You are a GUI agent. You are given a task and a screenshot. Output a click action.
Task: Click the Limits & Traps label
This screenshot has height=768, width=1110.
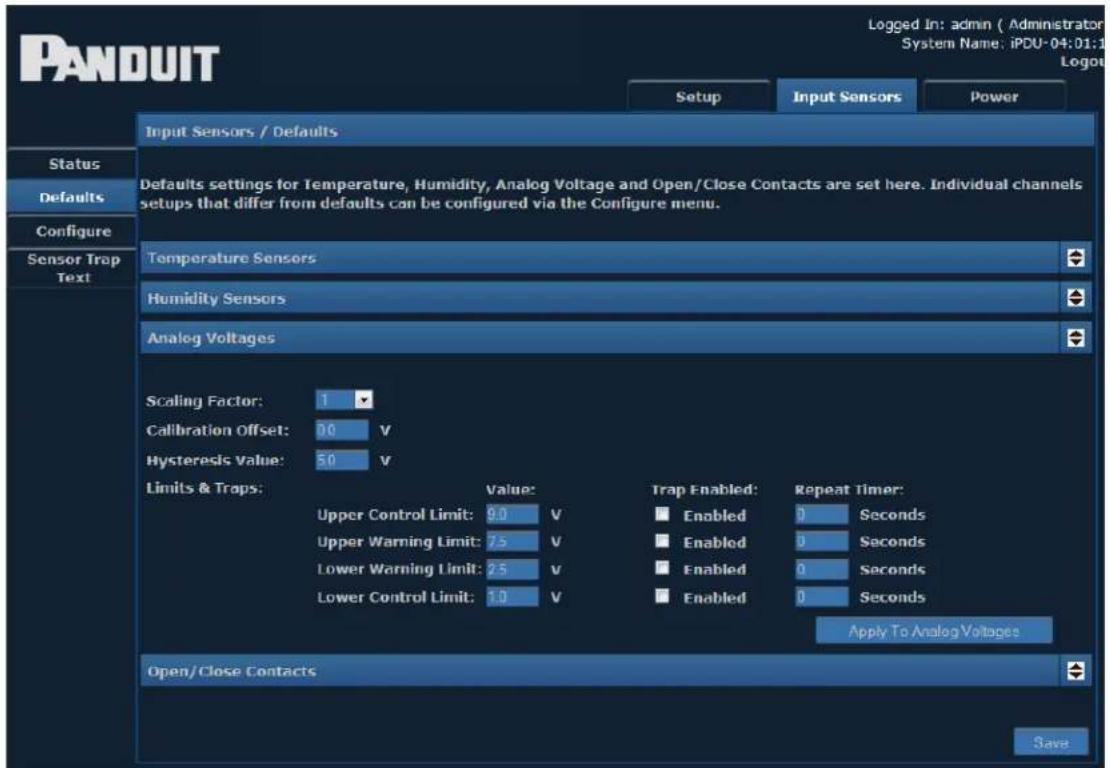(x=204, y=488)
